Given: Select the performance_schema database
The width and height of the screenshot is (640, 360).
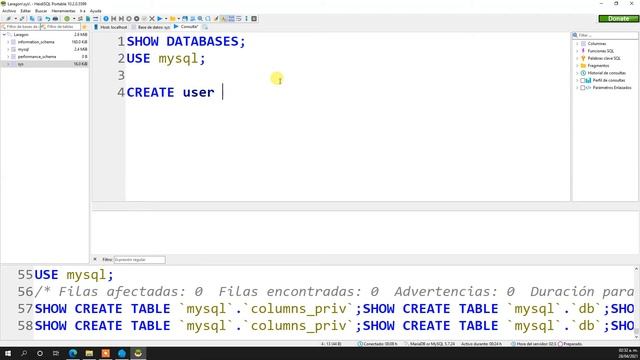Looking at the screenshot, I should coord(37,57).
